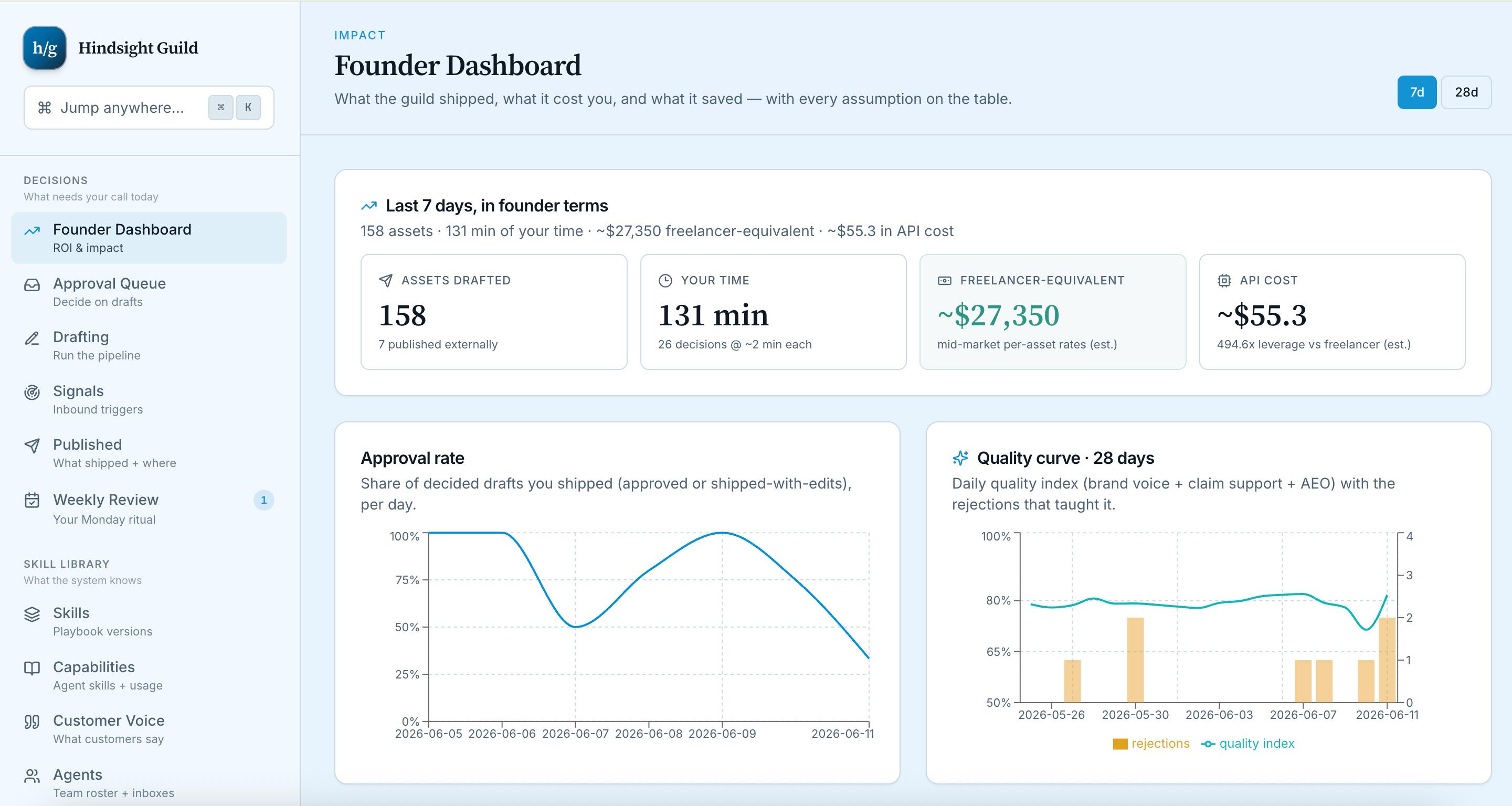
Task: Select the API Cost stat card
Action: pos(1333,312)
